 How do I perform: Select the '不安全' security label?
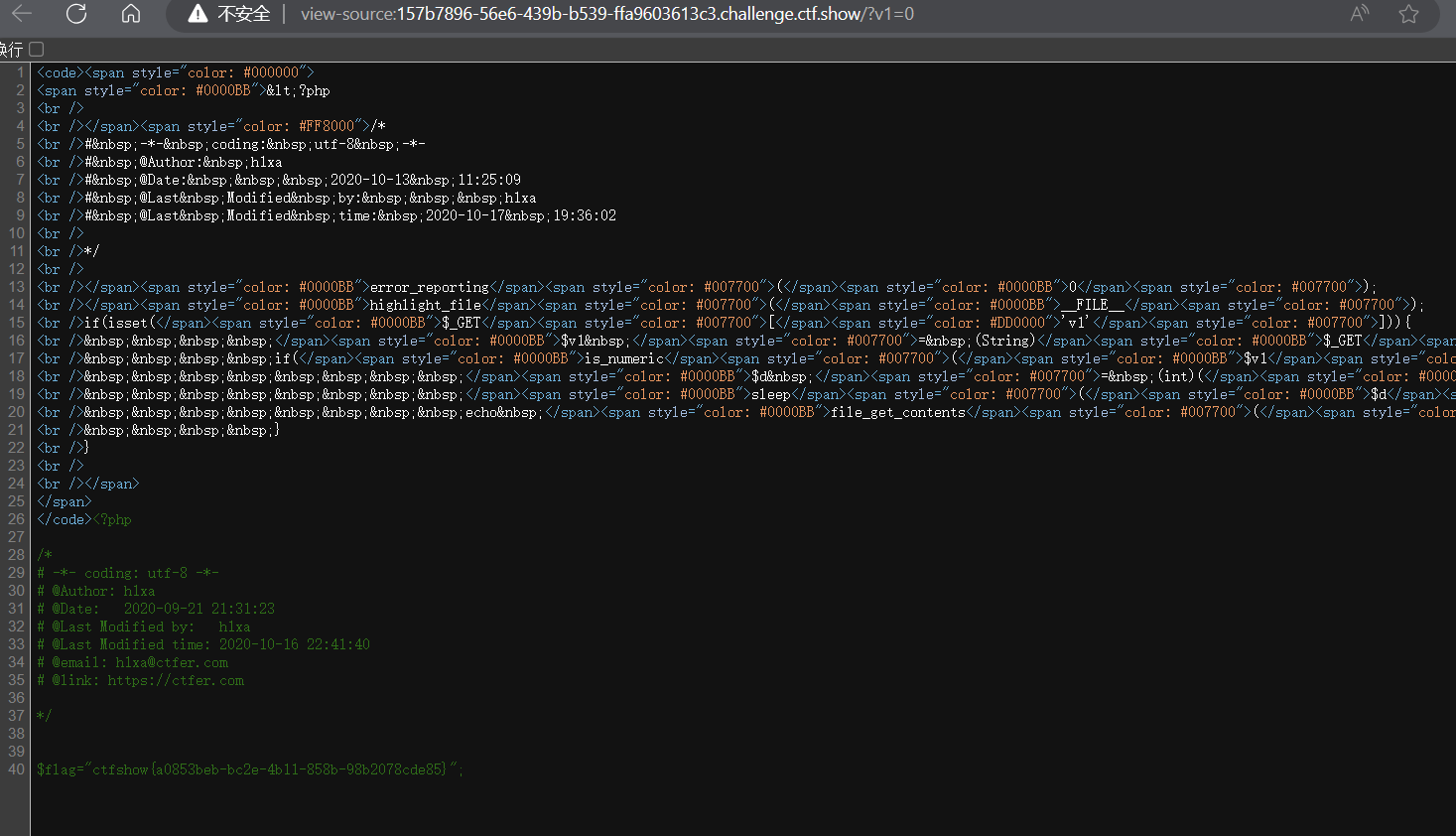pos(244,14)
